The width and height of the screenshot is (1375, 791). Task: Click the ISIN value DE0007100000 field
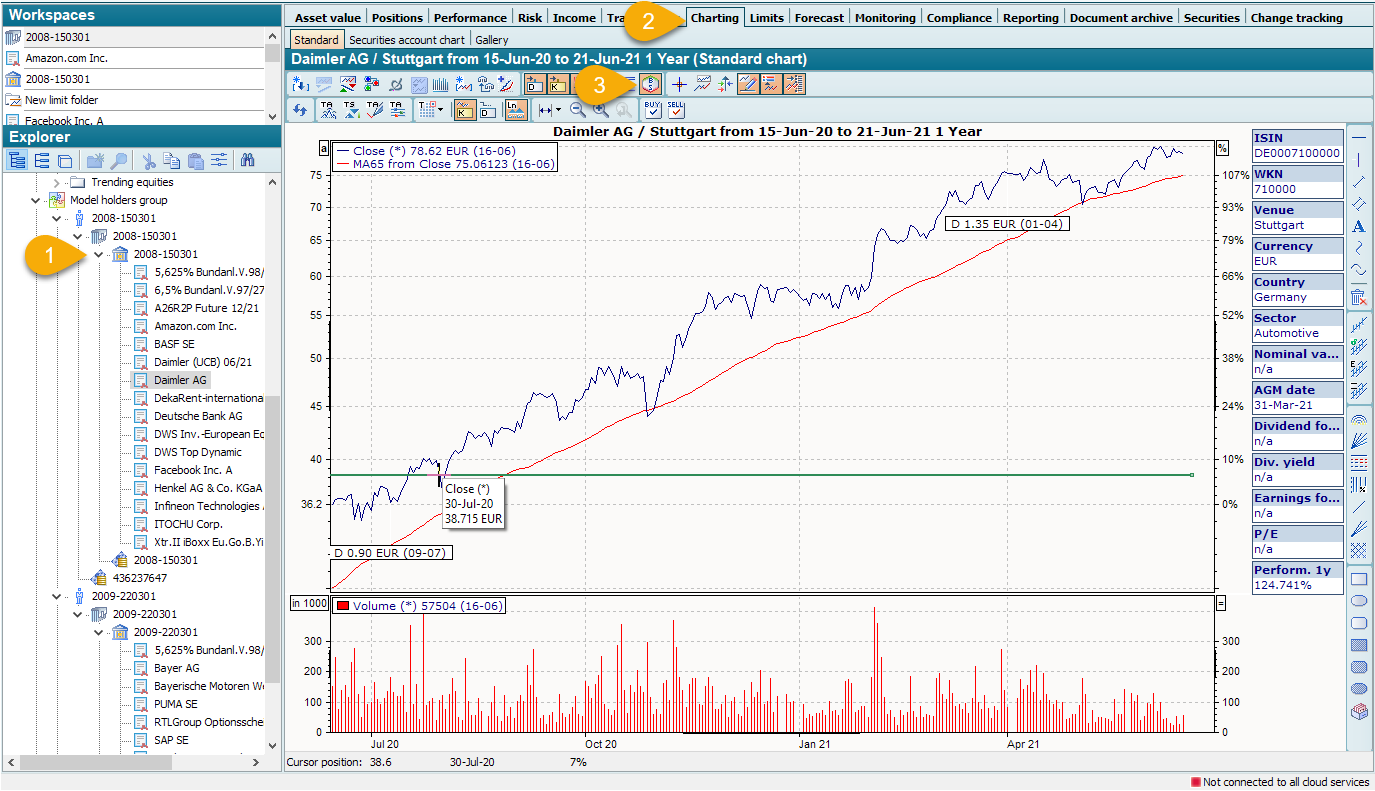point(1297,153)
